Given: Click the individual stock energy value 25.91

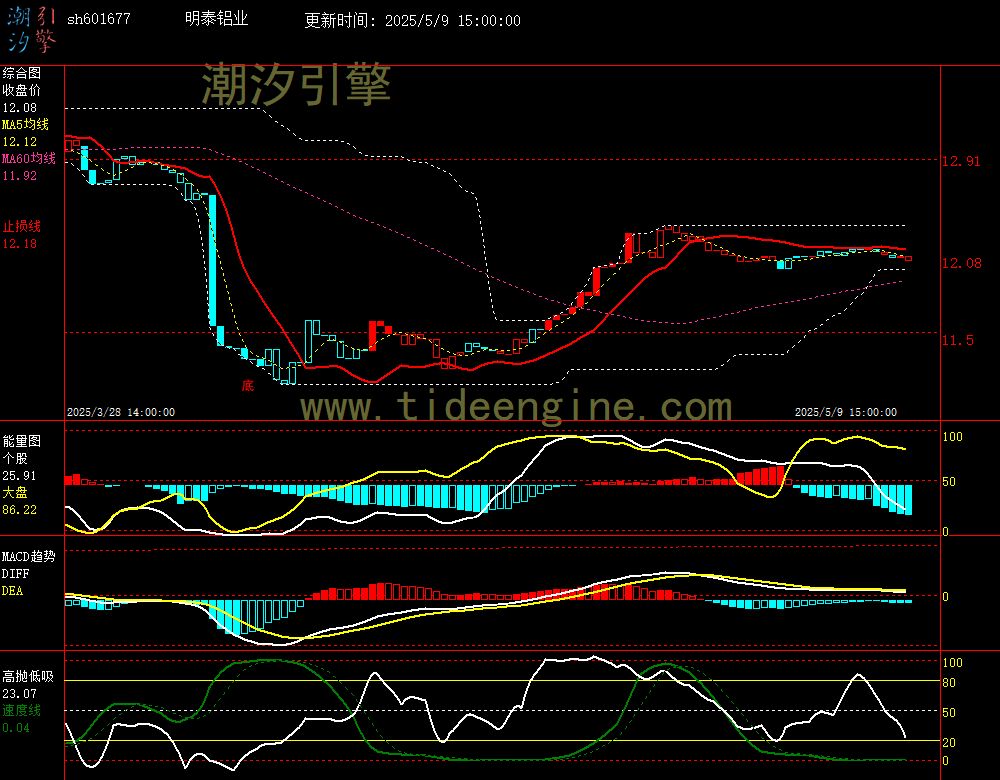Looking at the screenshot, I should (20, 476).
